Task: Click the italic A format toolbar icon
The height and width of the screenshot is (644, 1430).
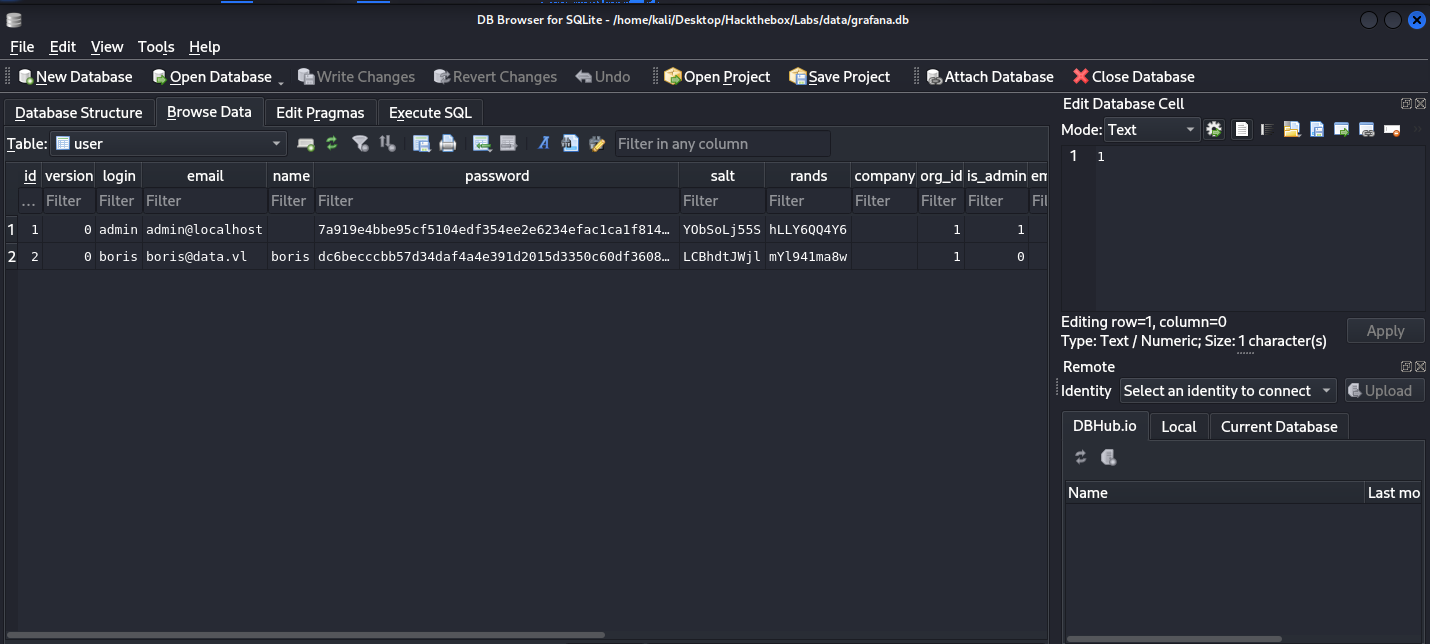Action: point(544,144)
